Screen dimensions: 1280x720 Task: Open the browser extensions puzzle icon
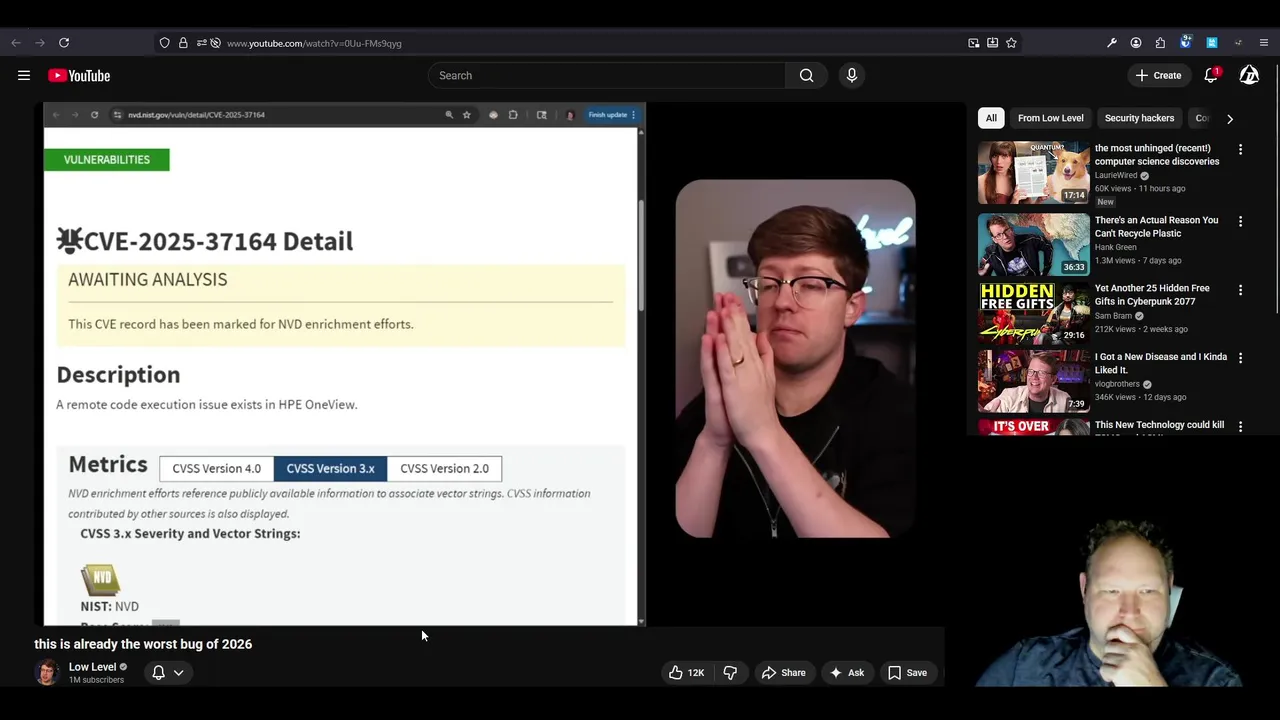pyautogui.click(x=1160, y=43)
